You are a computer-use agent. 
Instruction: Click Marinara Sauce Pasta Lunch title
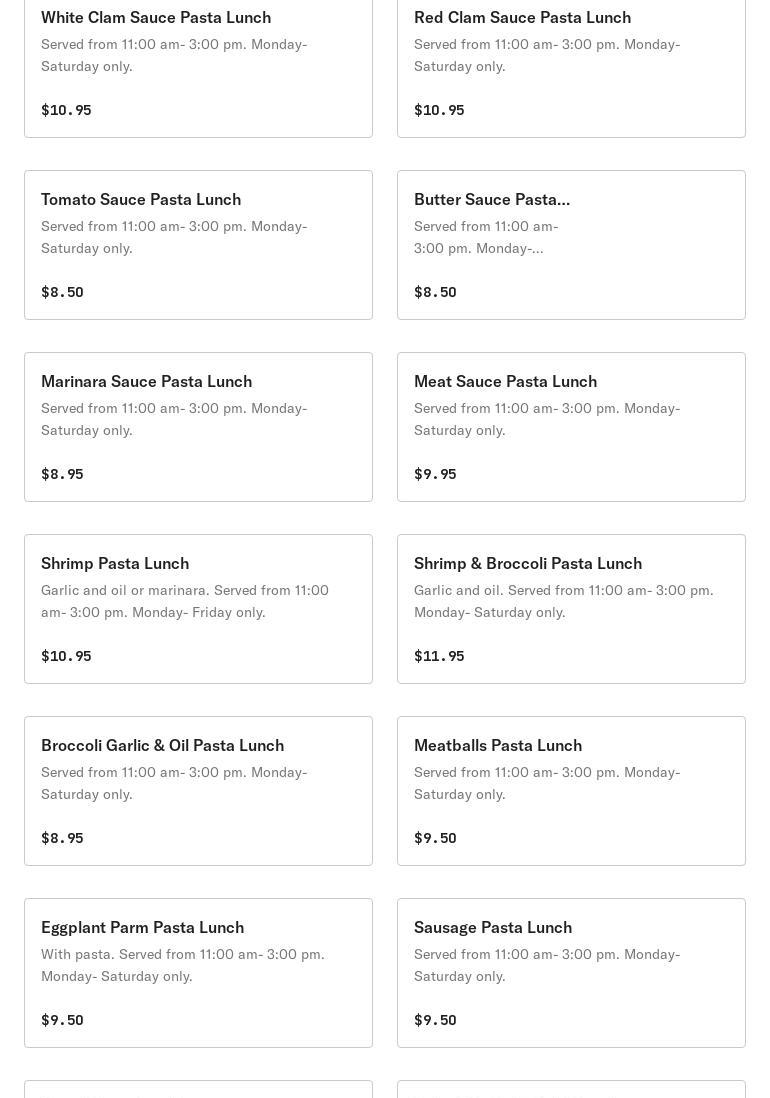pos(146,382)
